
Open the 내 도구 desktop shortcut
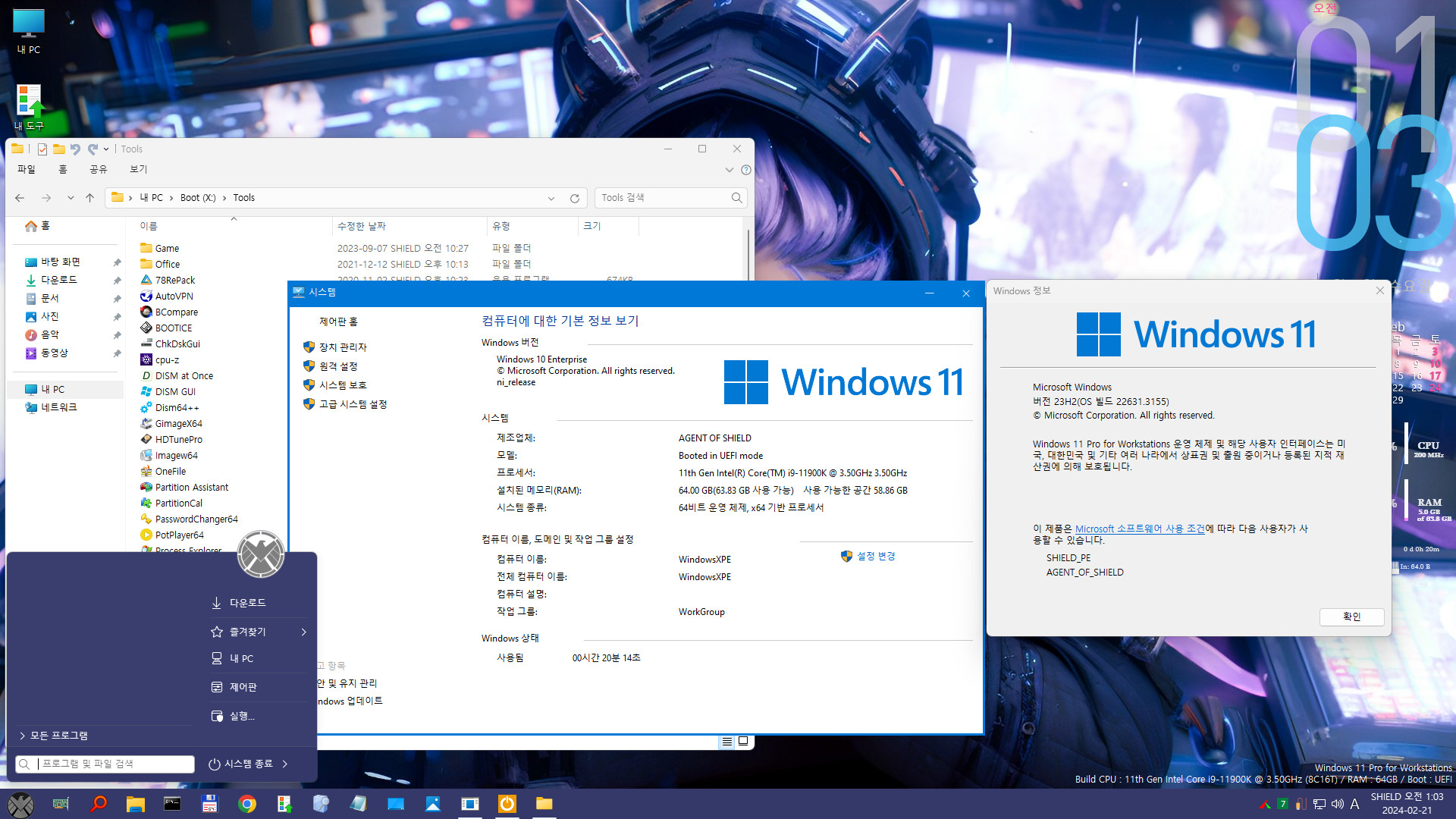tap(29, 107)
